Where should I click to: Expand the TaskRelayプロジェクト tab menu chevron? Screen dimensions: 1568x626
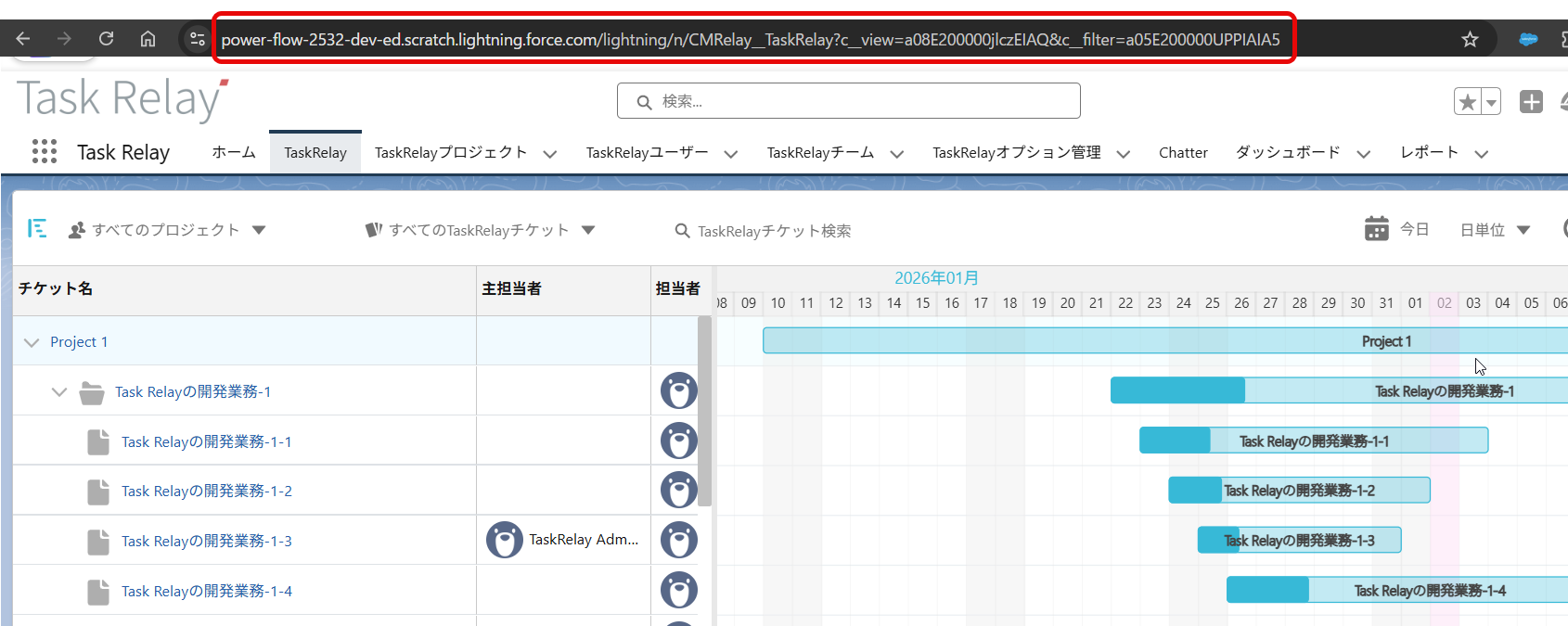549,154
